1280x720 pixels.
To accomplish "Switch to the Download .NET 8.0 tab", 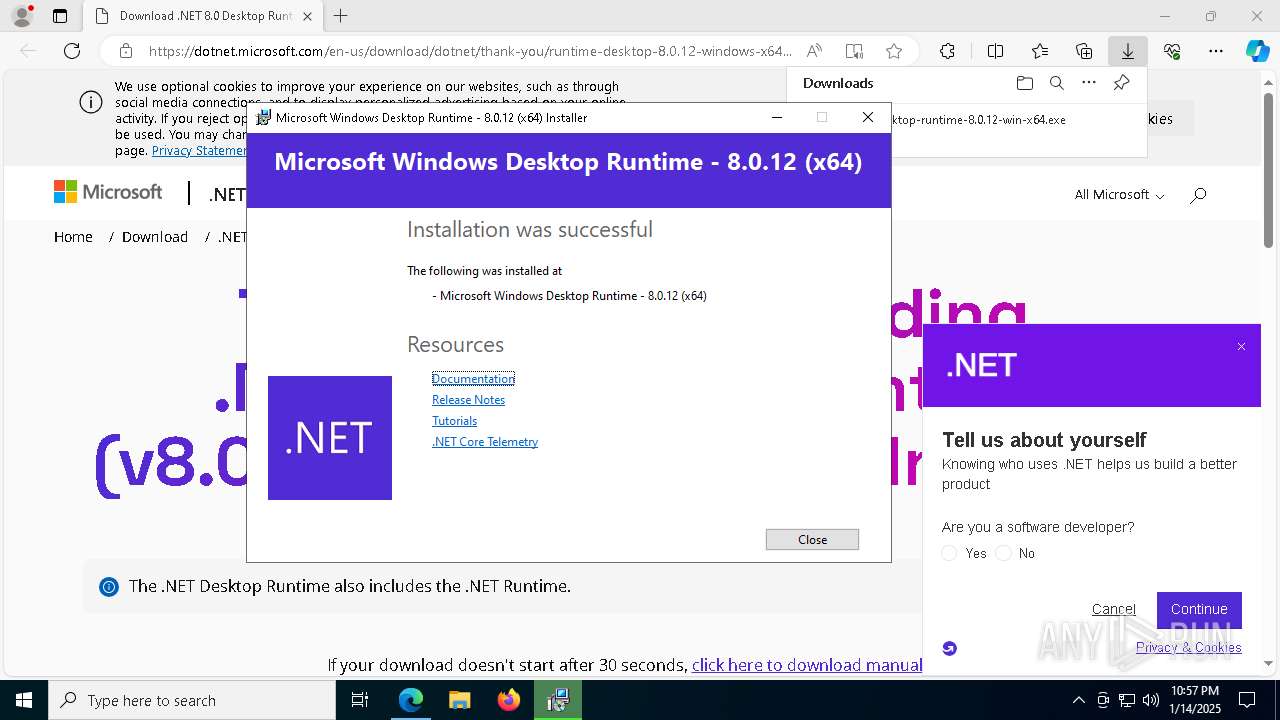I will (x=205, y=16).
